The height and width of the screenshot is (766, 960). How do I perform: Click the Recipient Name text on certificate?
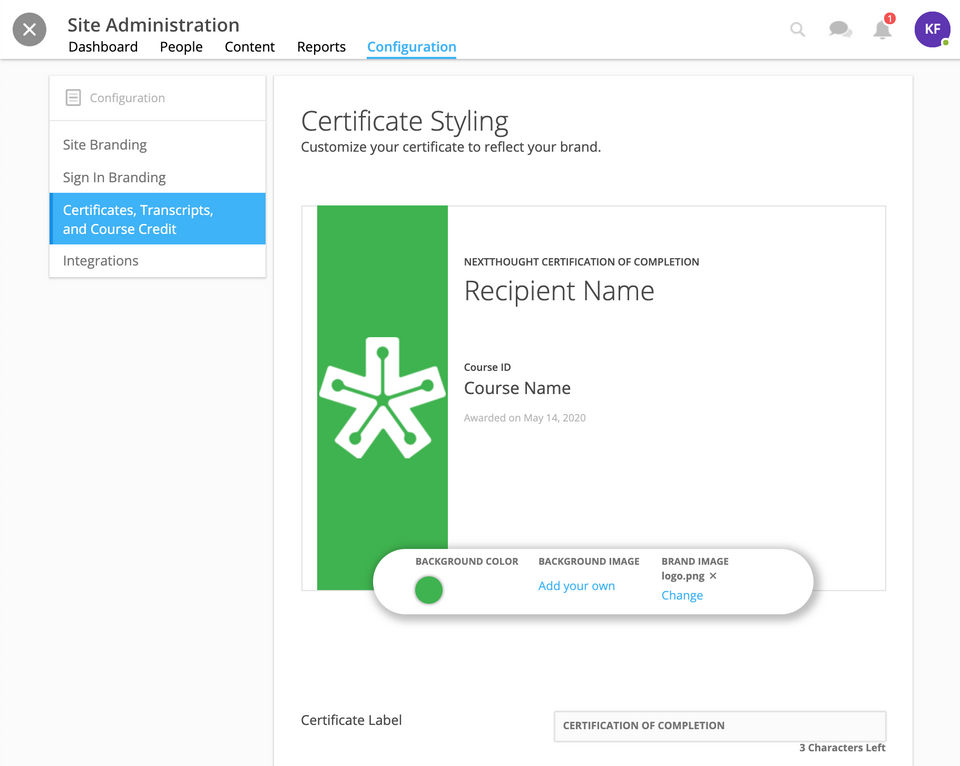click(x=559, y=291)
